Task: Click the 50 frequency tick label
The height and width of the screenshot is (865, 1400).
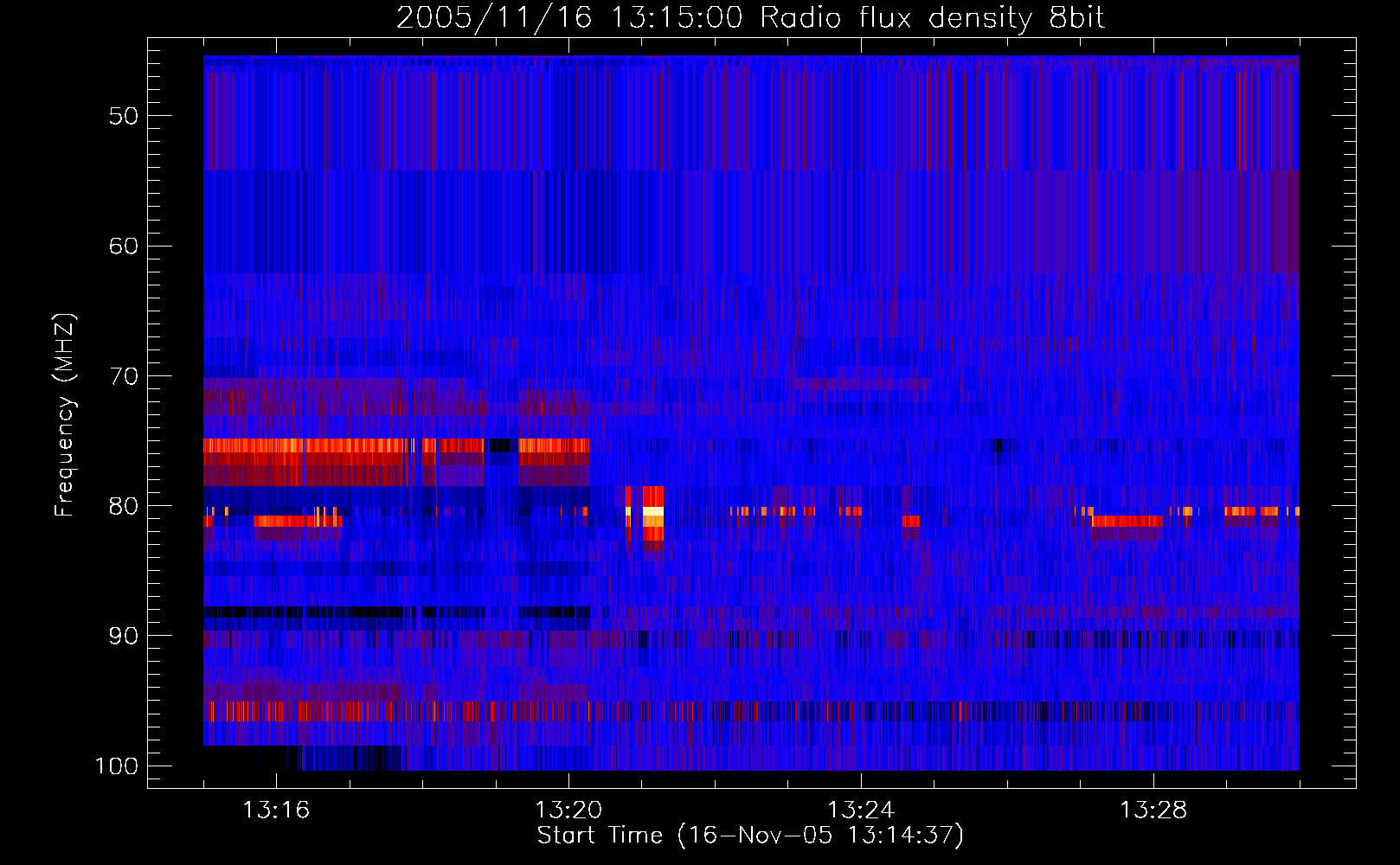Action: (123, 116)
